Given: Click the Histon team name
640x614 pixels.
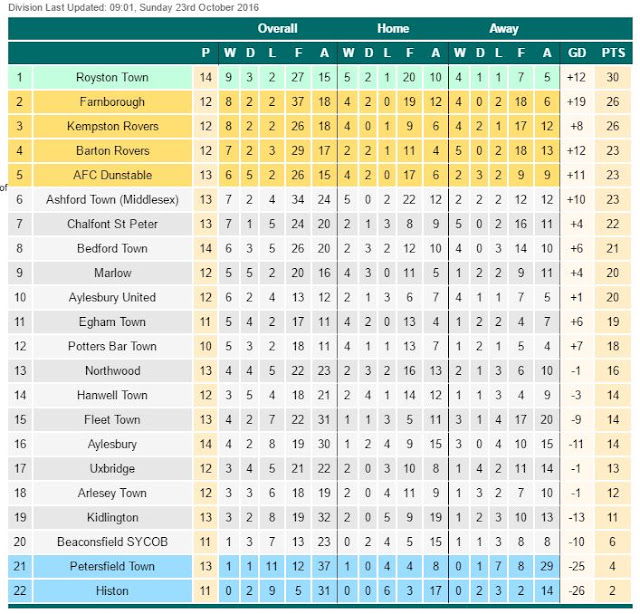Looking at the screenshot, I should click(x=112, y=591).
